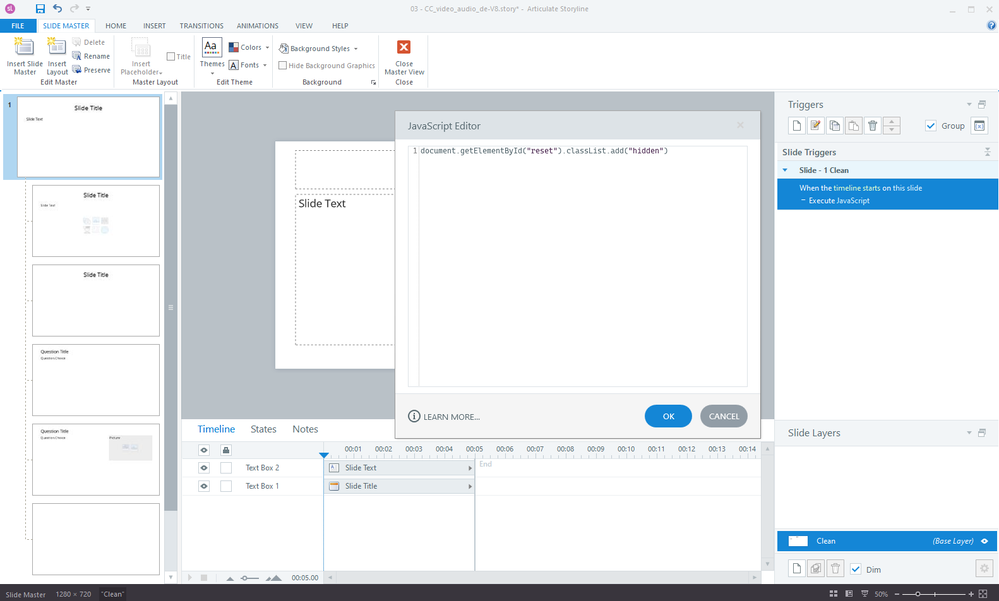Open the Colors dropdown in Edit Theme
The image size is (999, 601).
248,47
